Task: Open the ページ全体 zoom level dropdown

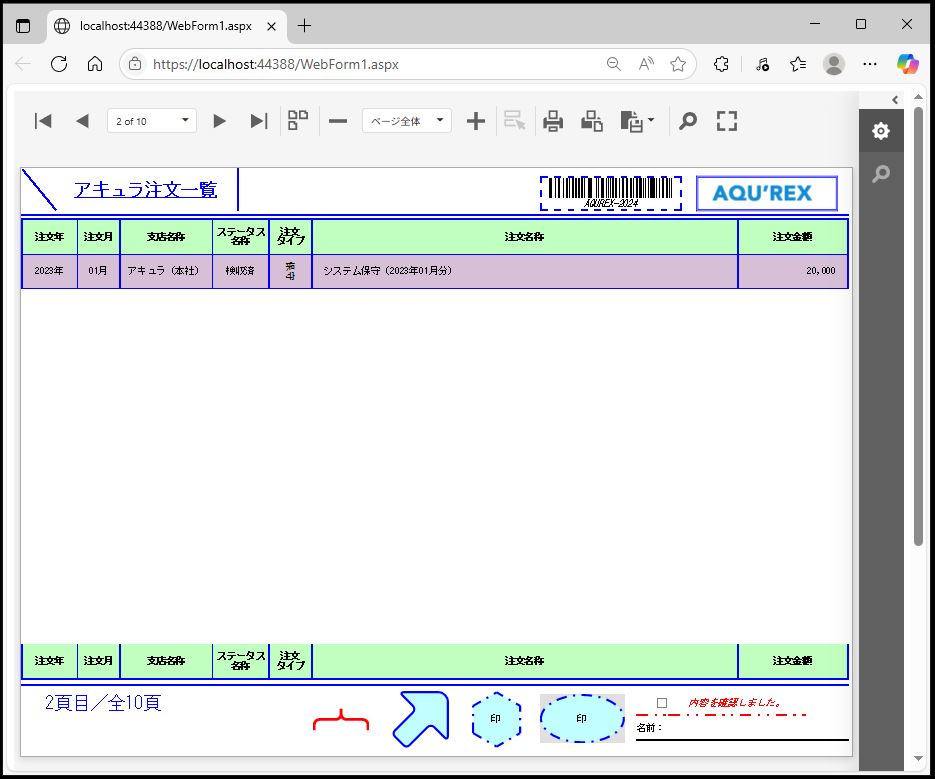Action: pyautogui.click(x=407, y=121)
